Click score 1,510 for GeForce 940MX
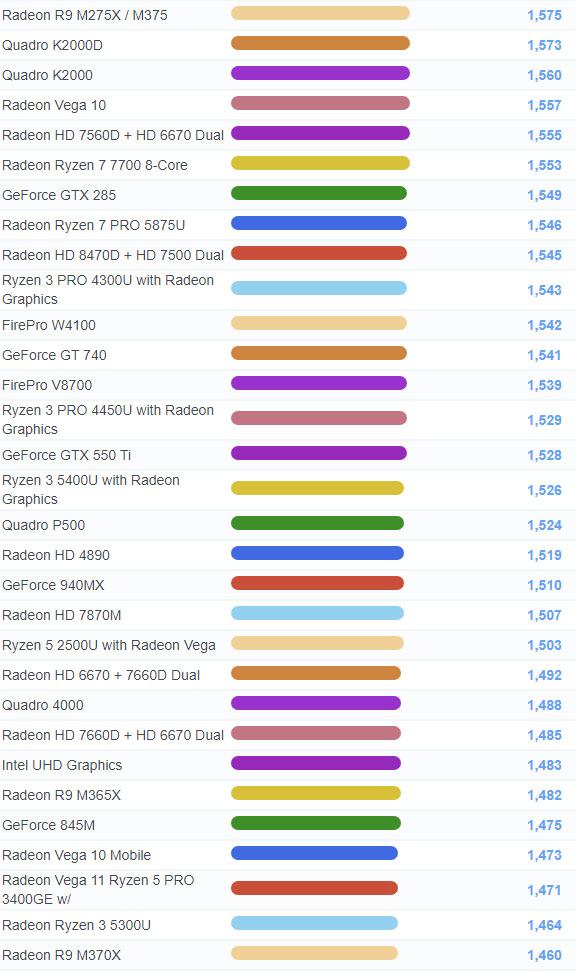 coord(544,585)
